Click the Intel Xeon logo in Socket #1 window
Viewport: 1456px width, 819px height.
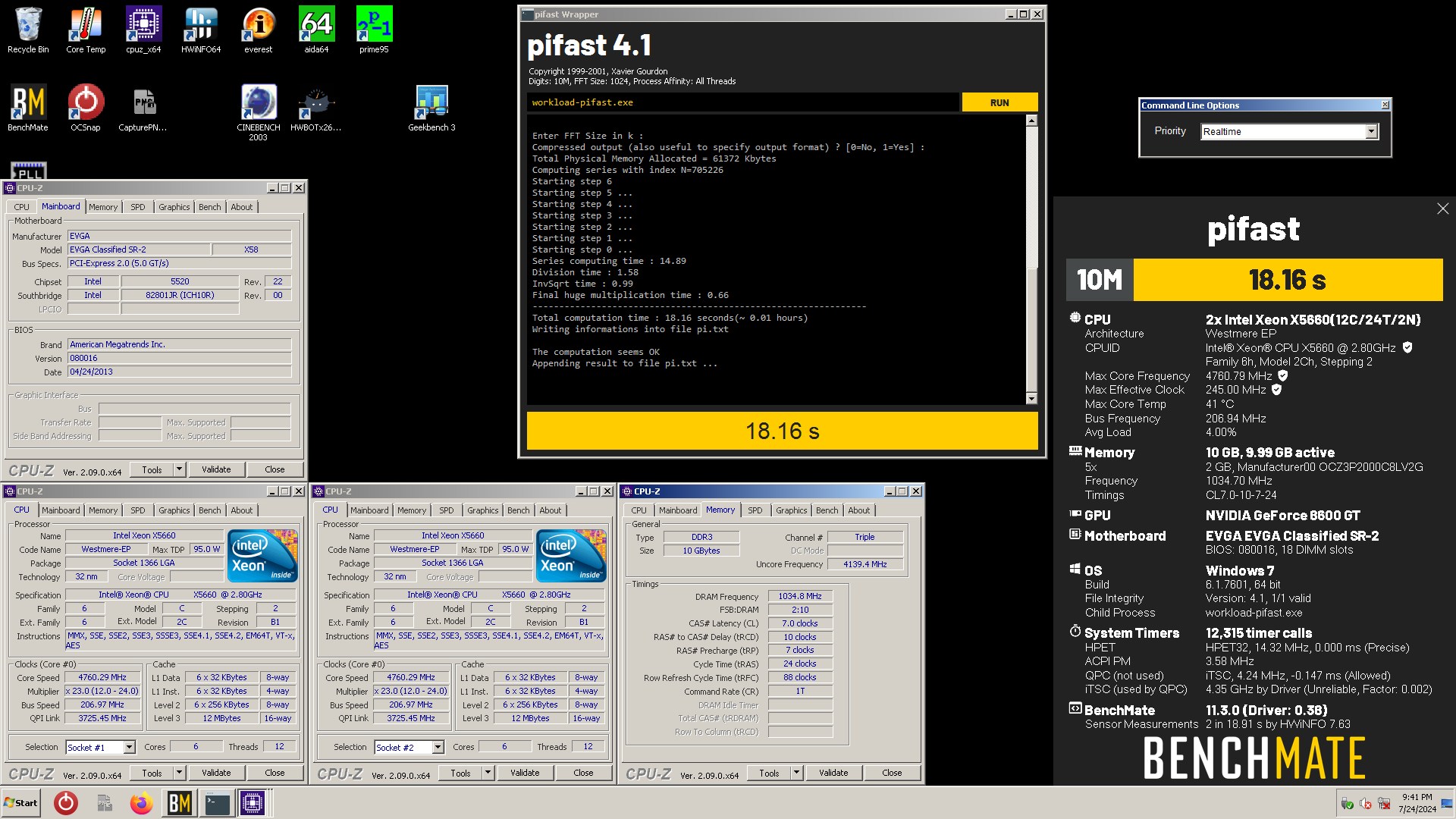(262, 556)
